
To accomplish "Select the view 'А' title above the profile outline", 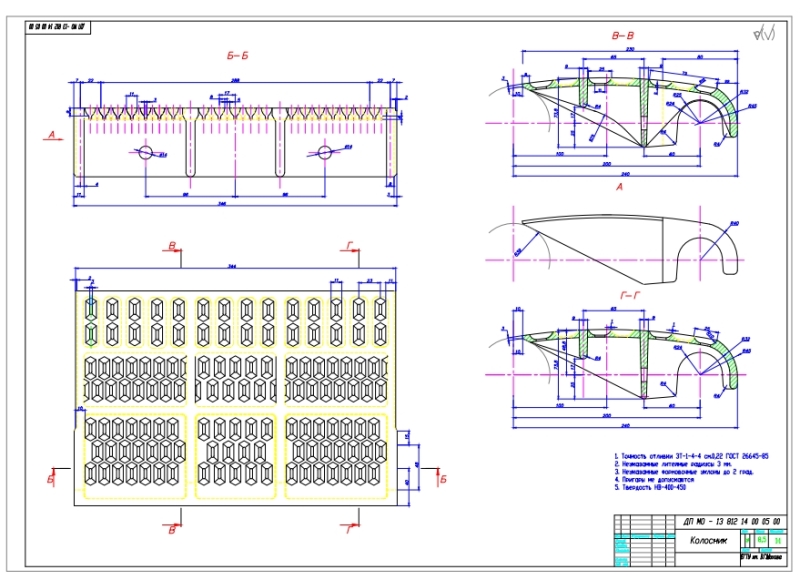I will tap(619, 187).
